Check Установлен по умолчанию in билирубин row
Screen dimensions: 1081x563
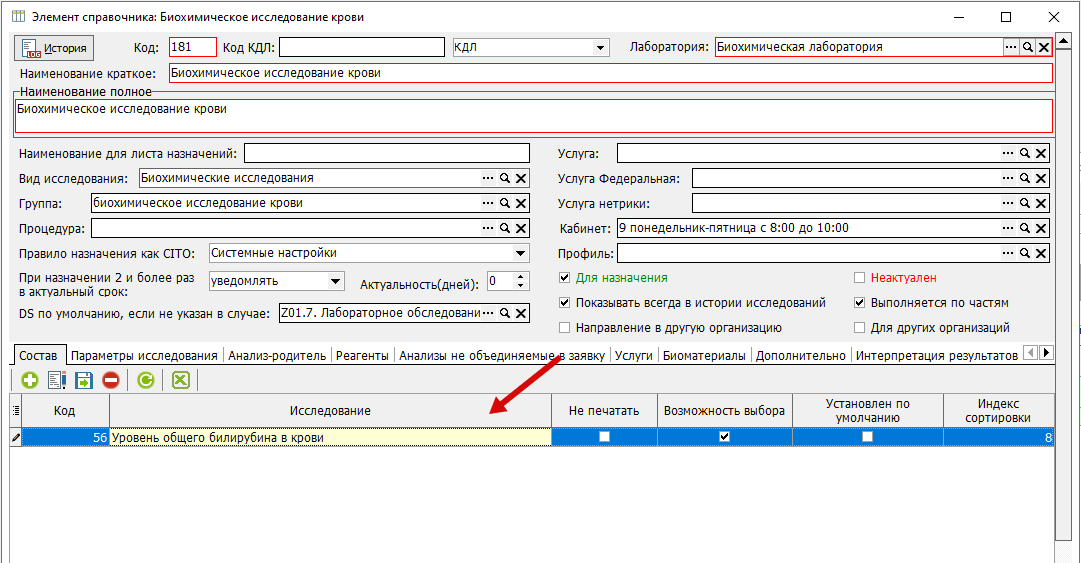[867, 436]
